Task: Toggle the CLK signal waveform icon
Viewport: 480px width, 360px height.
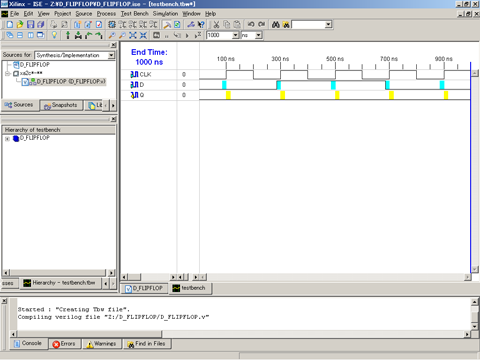Action: pyautogui.click(x=134, y=74)
